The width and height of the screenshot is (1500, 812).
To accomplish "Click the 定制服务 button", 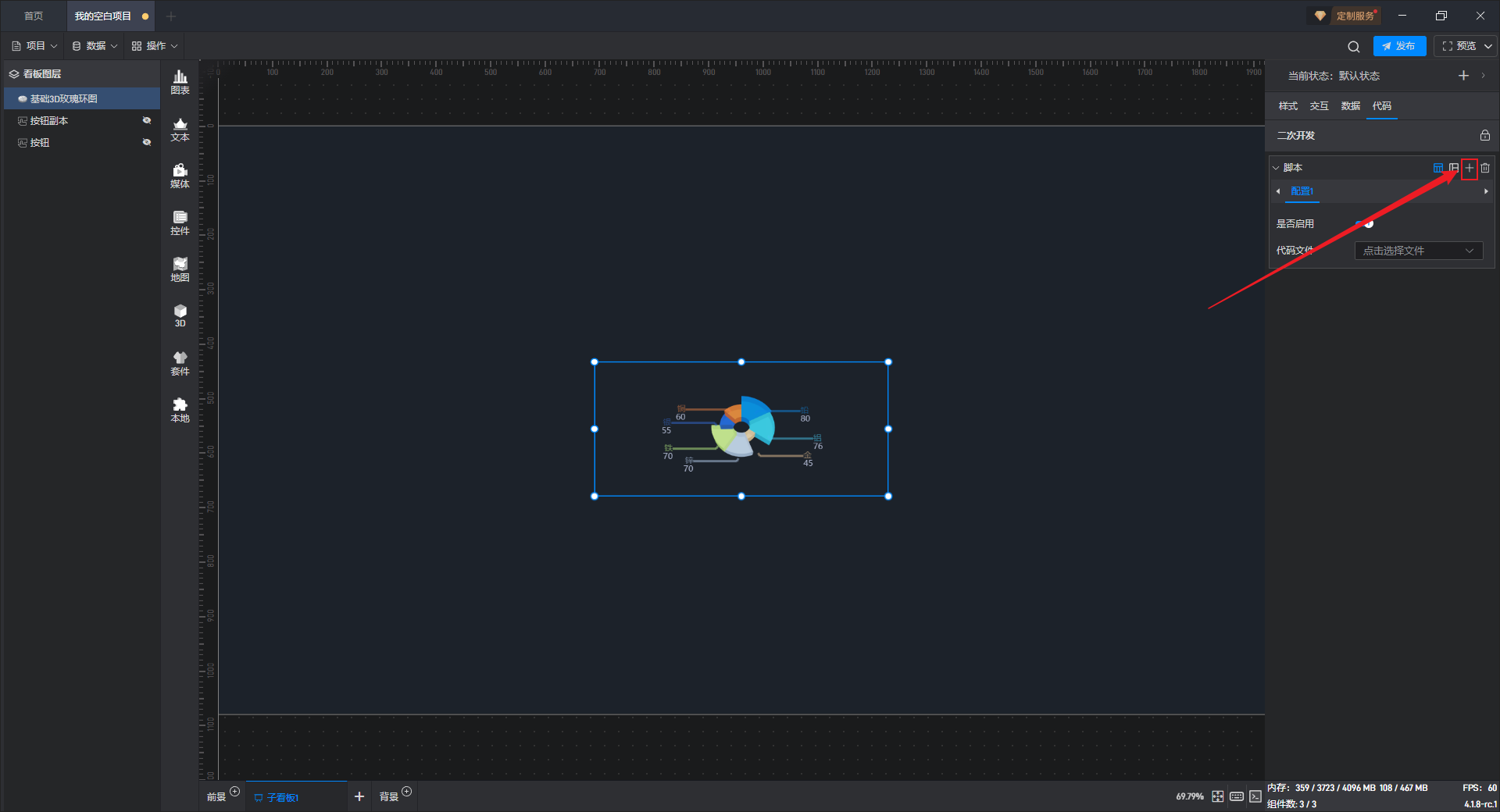I will point(1347,16).
